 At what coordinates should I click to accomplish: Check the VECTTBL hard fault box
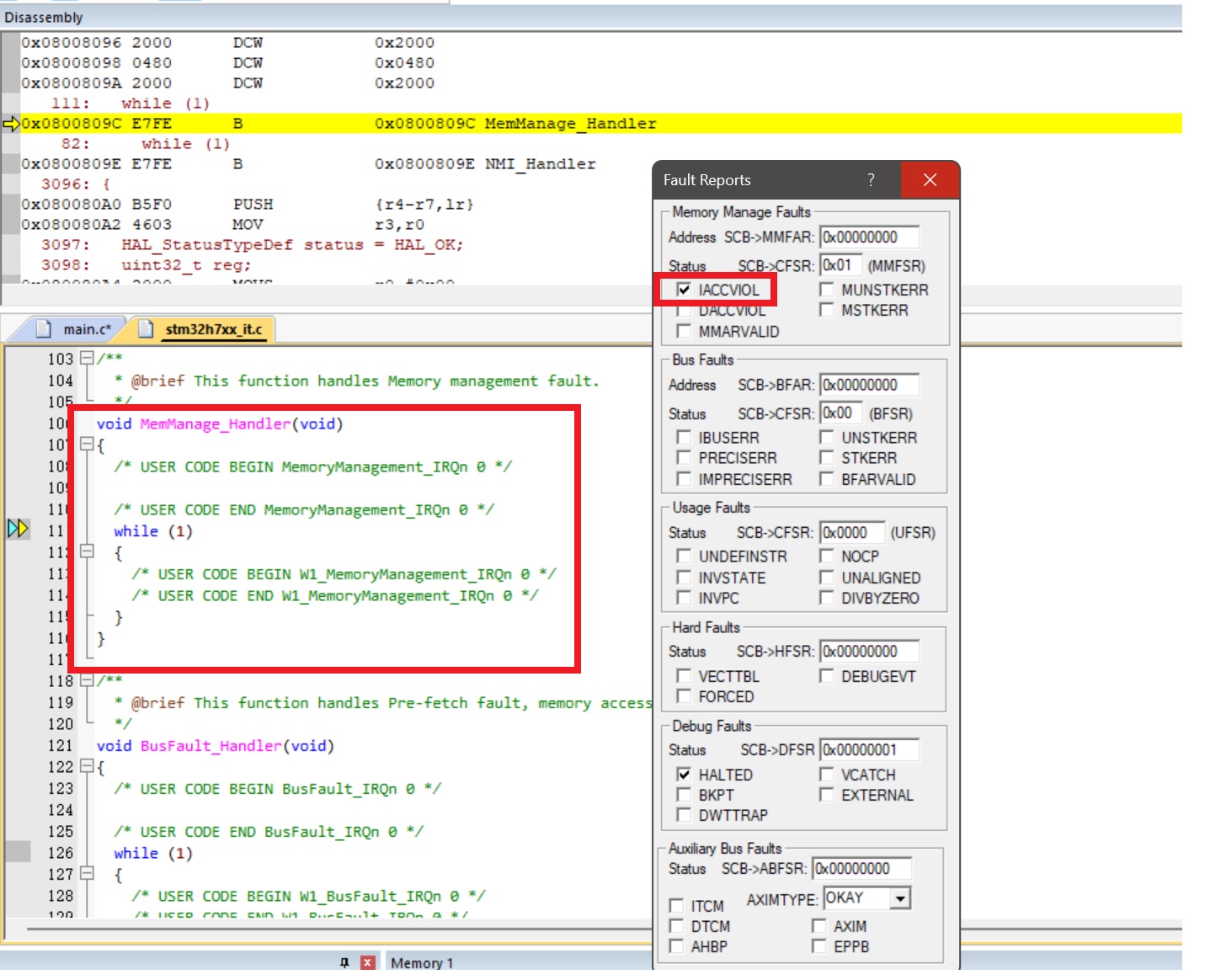click(x=684, y=676)
